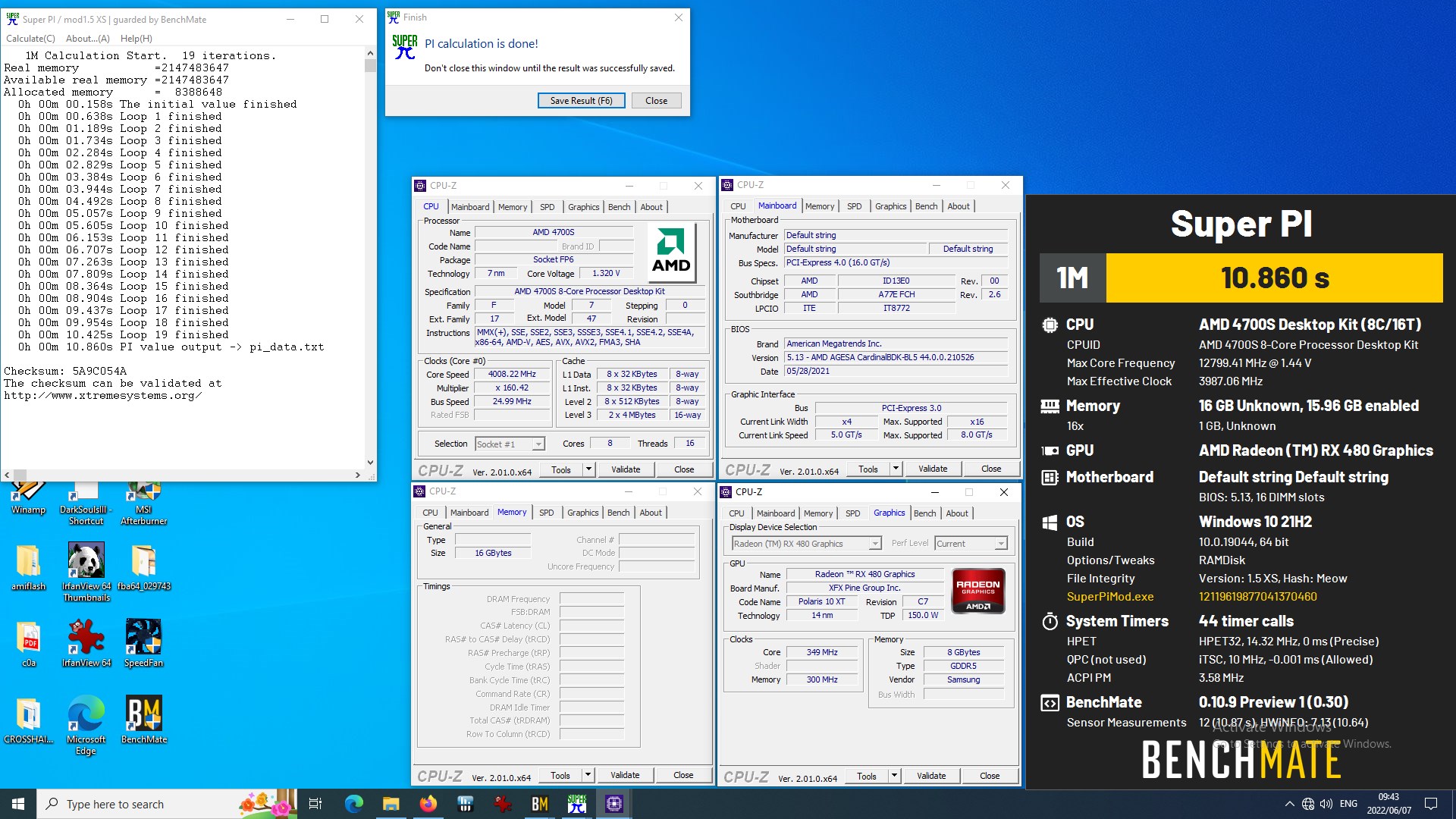Switch to Super PI taskbar icon

577,804
